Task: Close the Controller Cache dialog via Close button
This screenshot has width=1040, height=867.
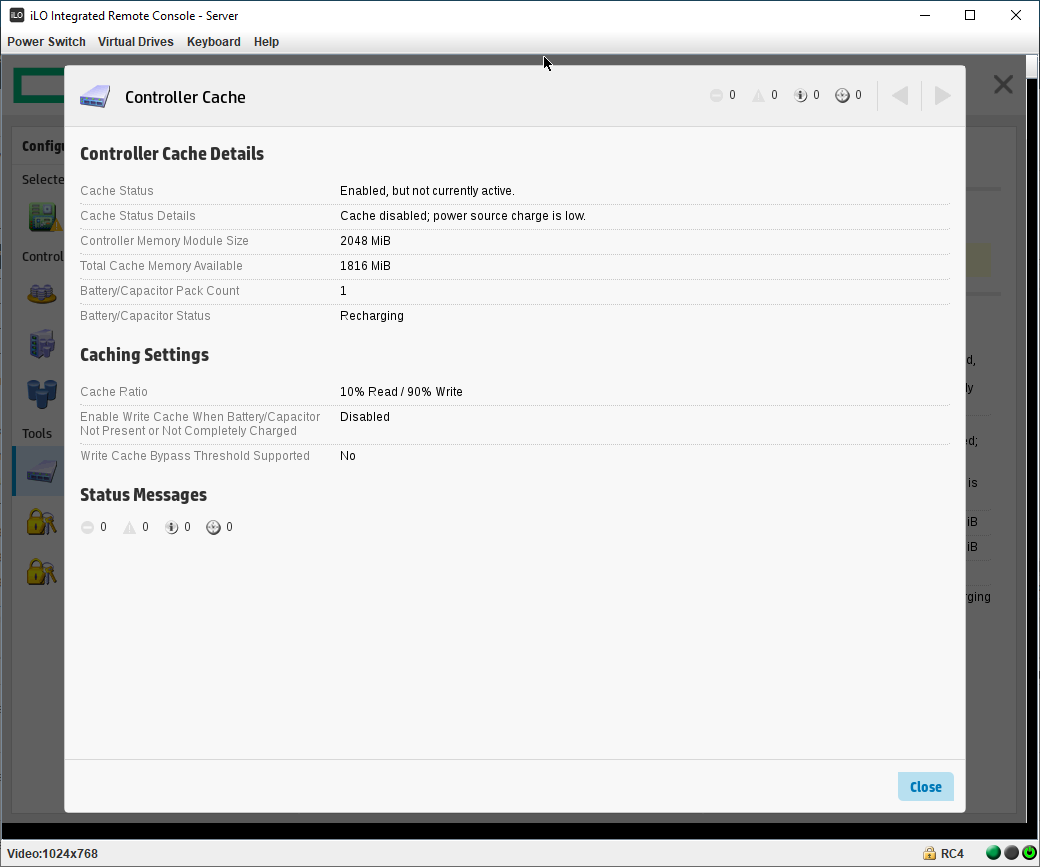Action: click(x=925, y=787)
